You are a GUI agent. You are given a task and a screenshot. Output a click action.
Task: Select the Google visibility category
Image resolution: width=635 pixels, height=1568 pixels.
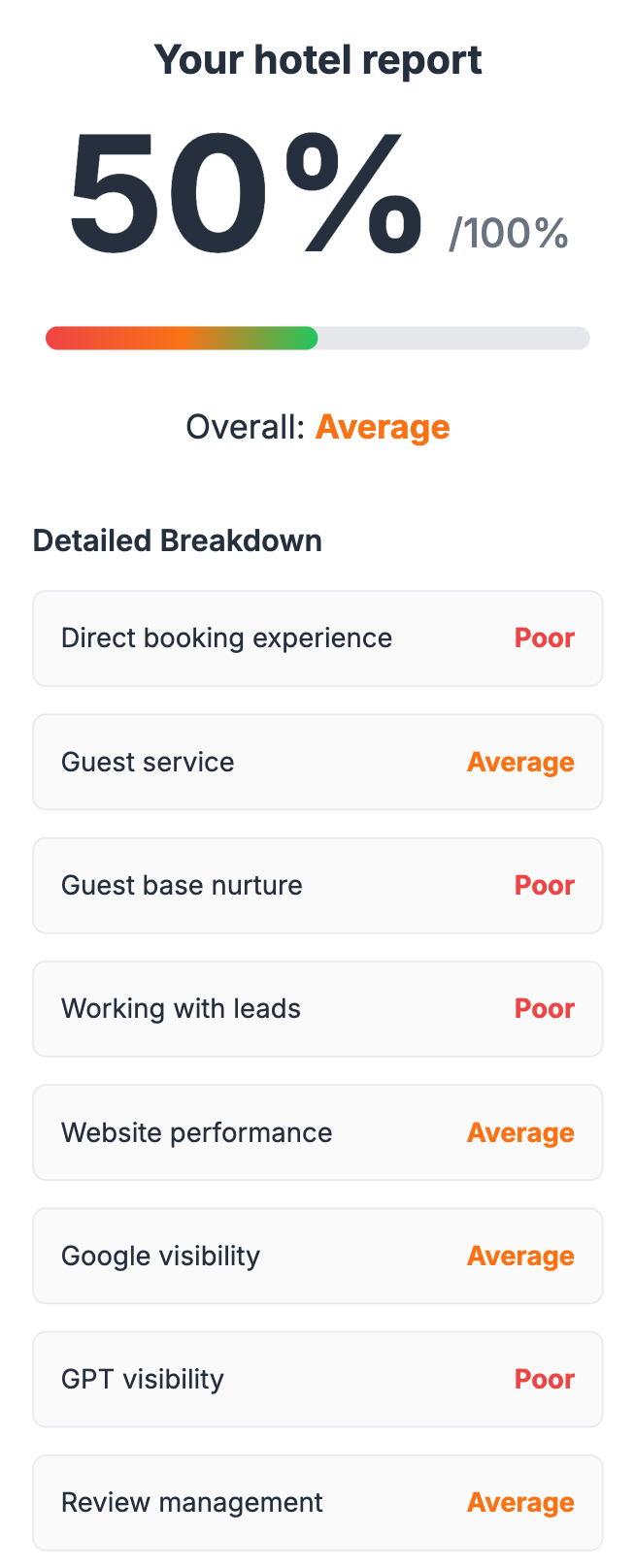click(317, 1256)
